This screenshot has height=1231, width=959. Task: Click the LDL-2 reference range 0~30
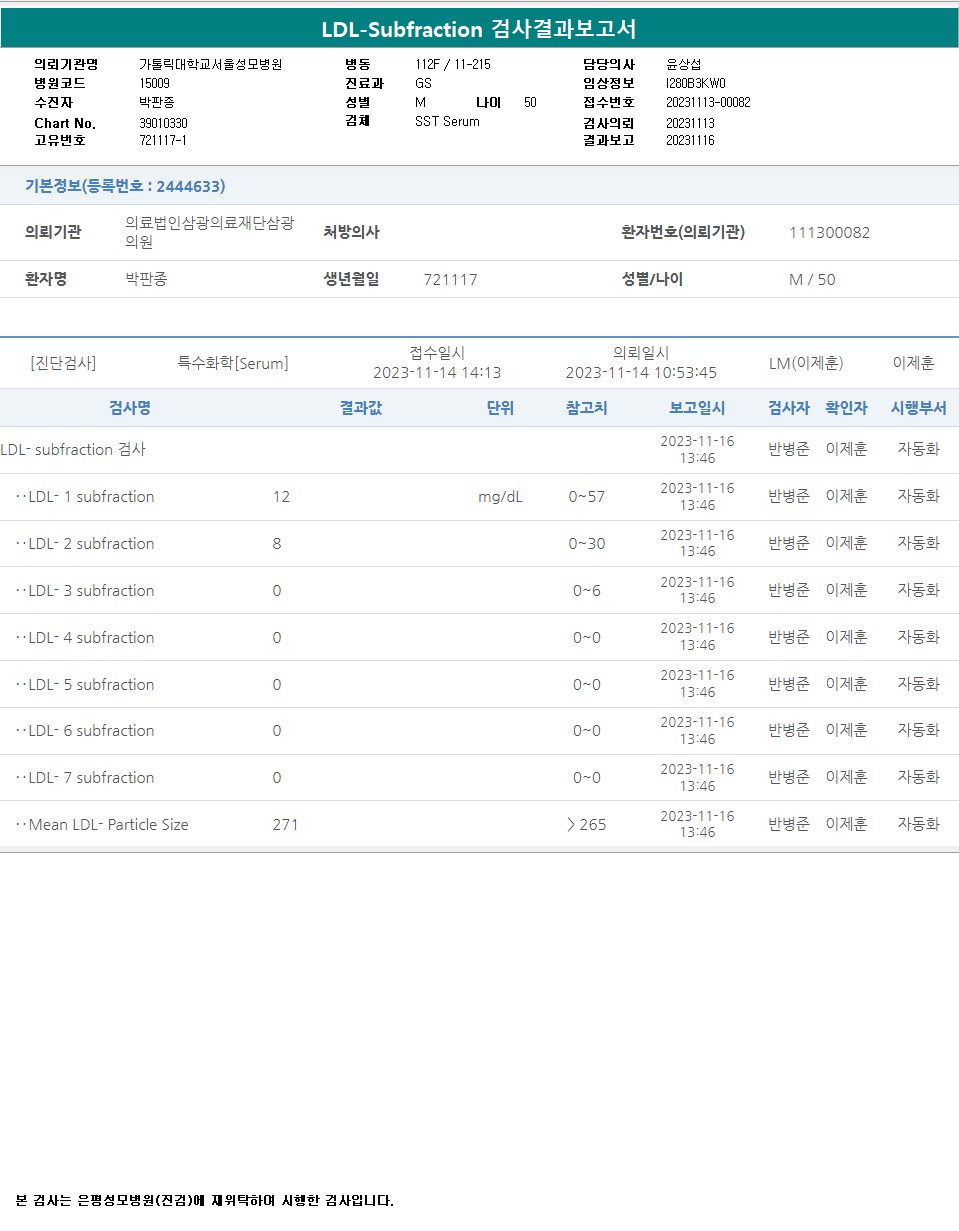tap(587, 544)
